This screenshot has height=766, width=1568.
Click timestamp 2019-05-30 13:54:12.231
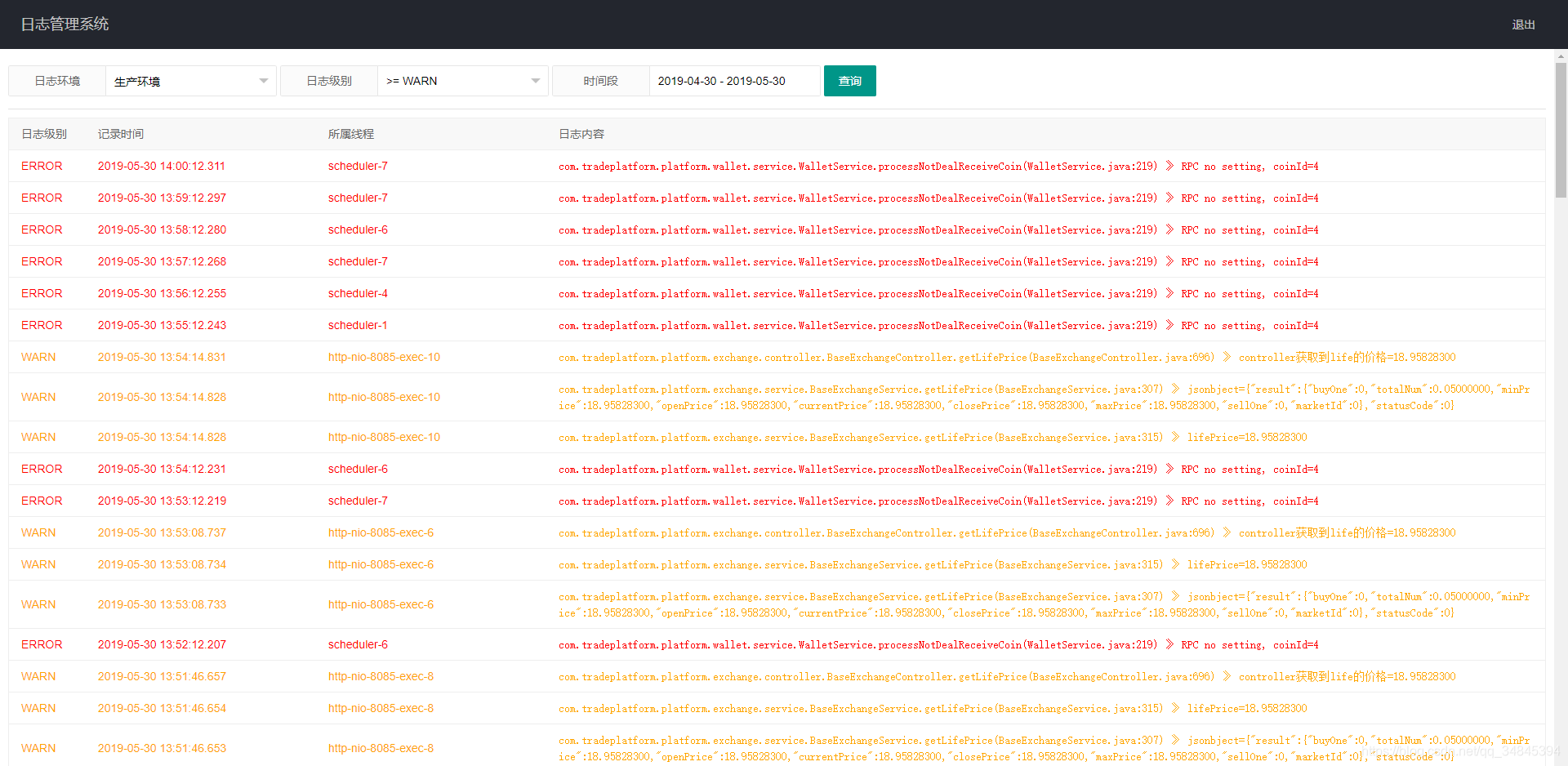[x=162, y=469]
